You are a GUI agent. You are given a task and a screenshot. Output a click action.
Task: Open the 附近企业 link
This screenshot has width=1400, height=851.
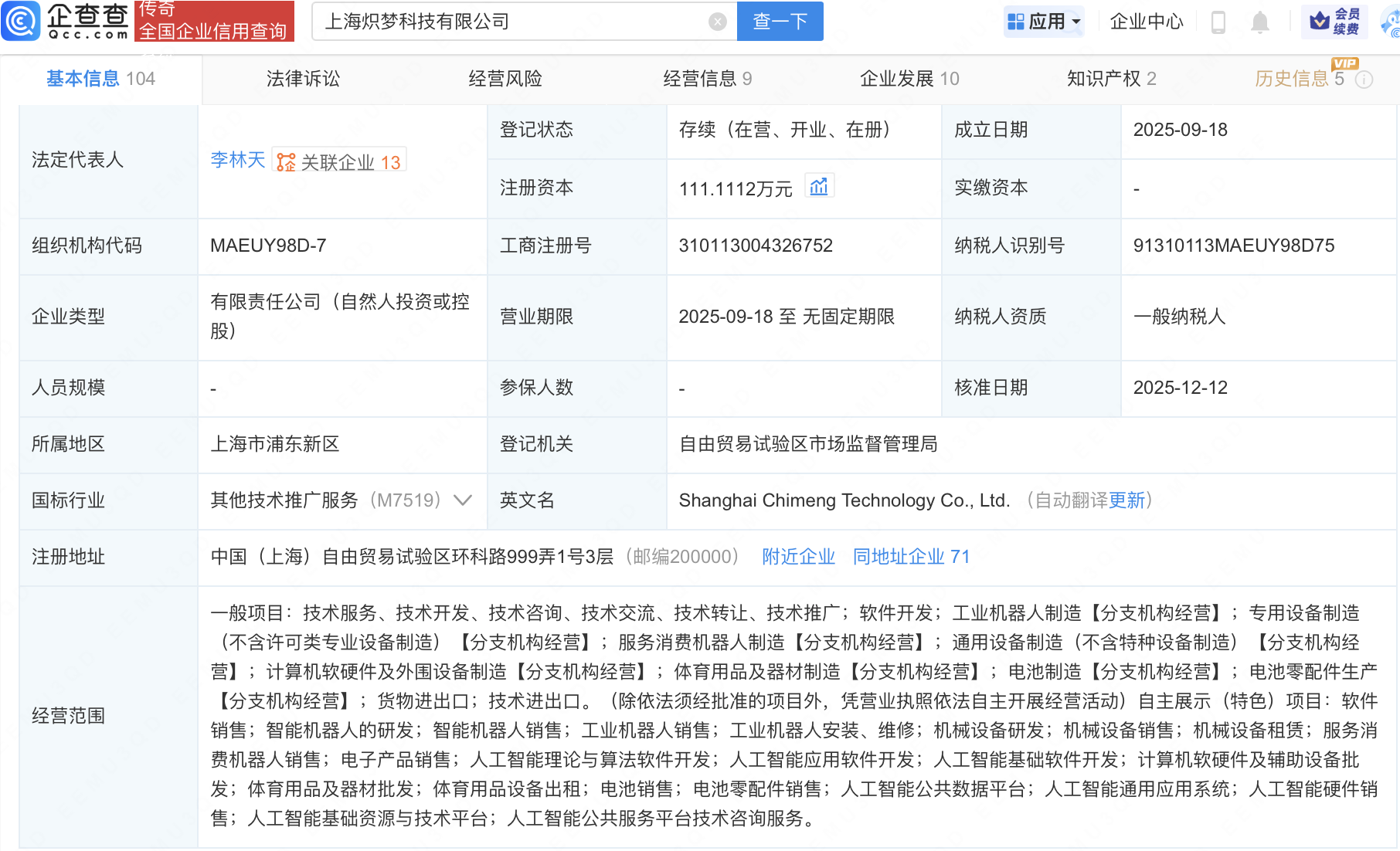[x=798, y=557]
